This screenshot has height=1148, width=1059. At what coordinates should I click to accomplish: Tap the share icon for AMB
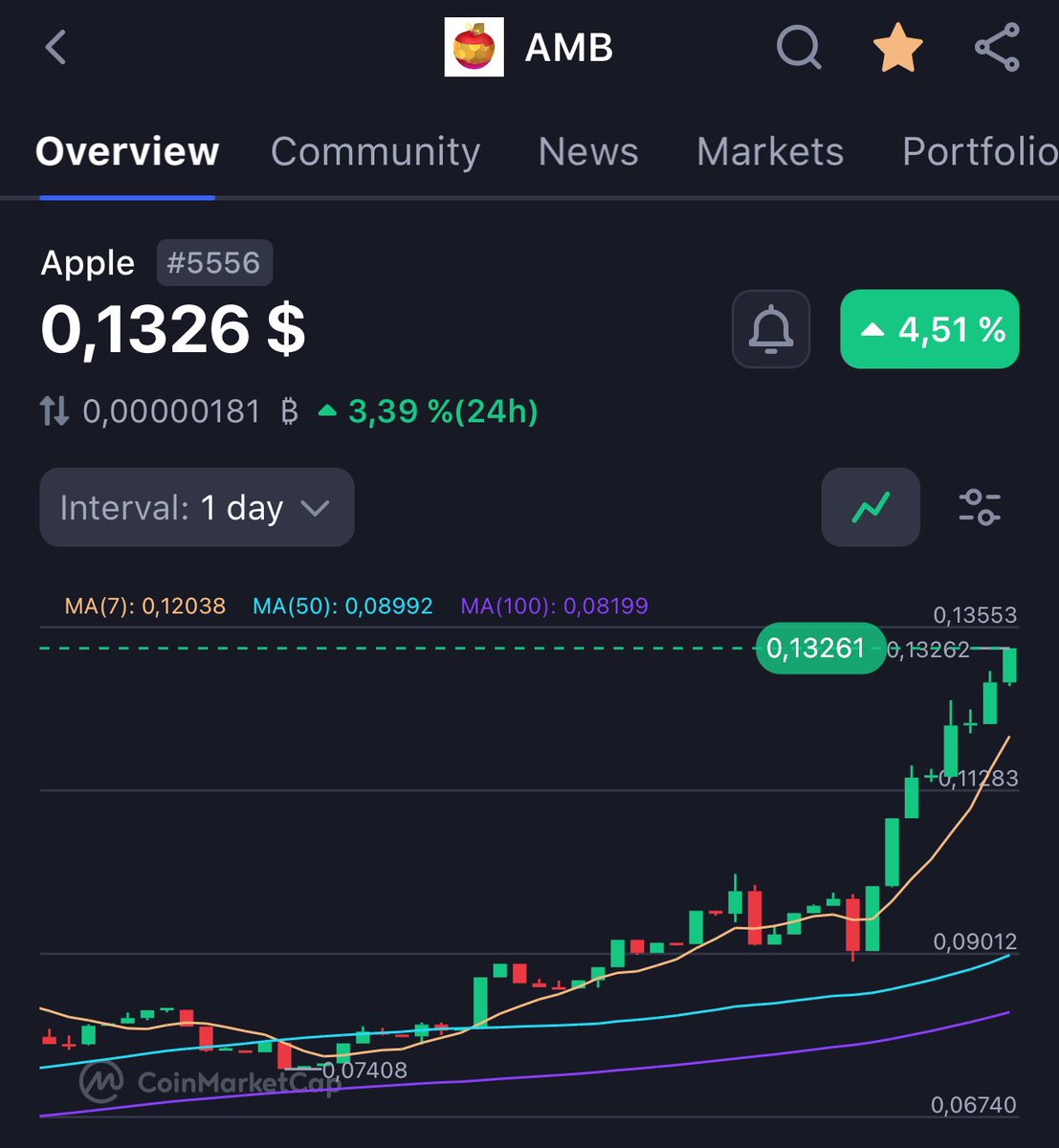pyautogui.click(x=997, y=48)
